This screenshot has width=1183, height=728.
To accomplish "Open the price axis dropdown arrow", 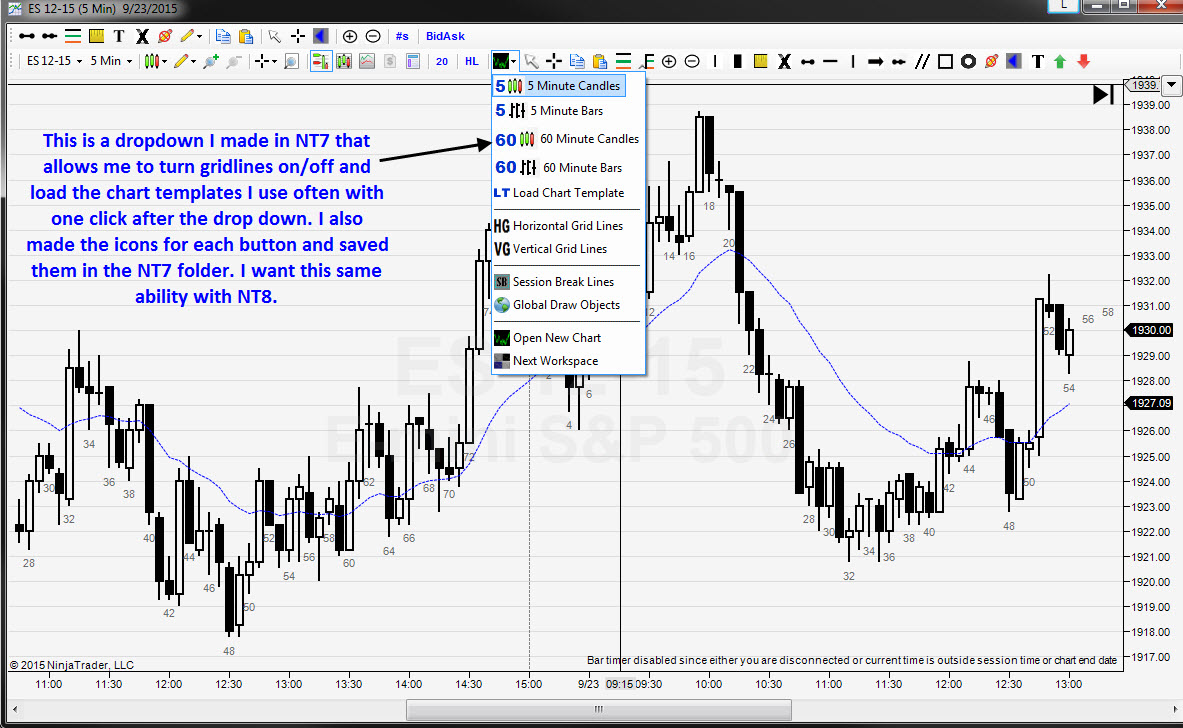I will [1171, 85].
